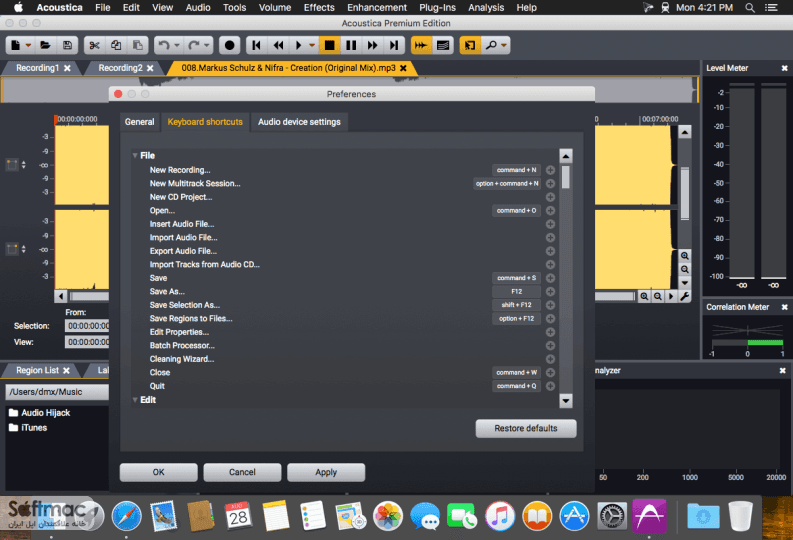
Task: Toggle the yellow cursor-follow toolbar button
Action: tap(470, 46)
